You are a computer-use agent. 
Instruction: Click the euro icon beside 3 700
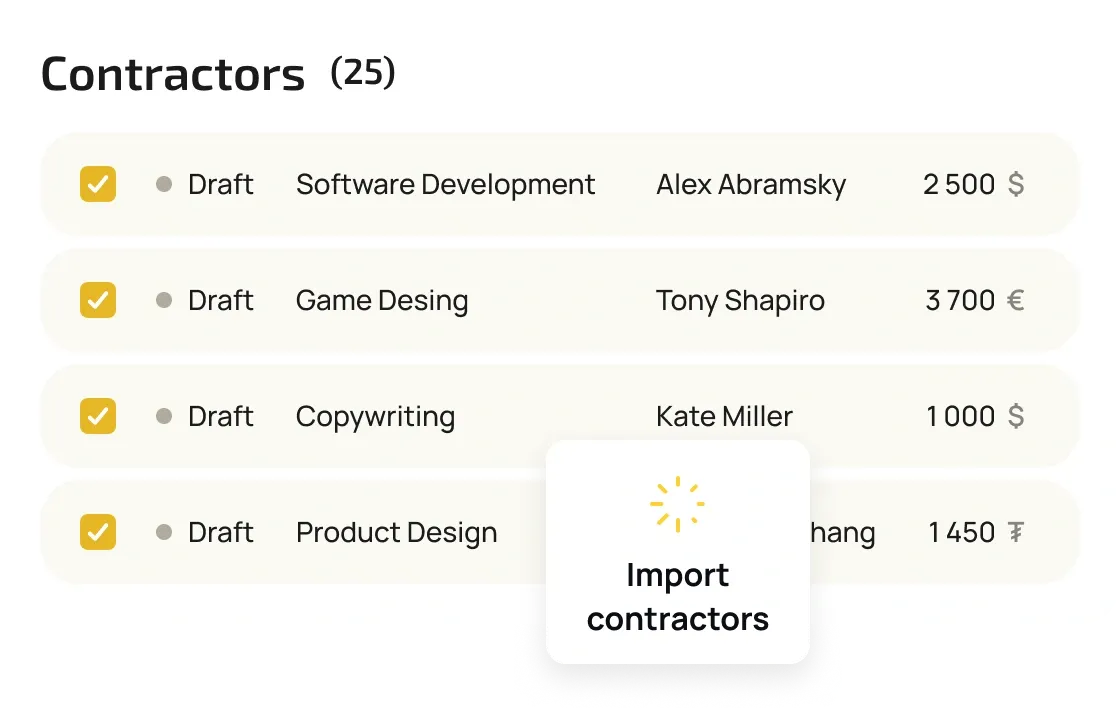(x=1015, y=300)
